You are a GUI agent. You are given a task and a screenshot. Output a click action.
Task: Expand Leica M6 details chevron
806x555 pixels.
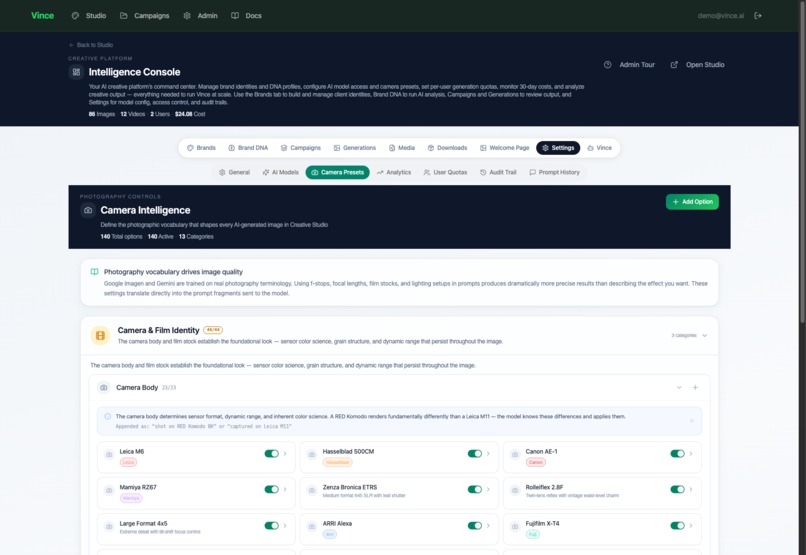coord(285,453)
